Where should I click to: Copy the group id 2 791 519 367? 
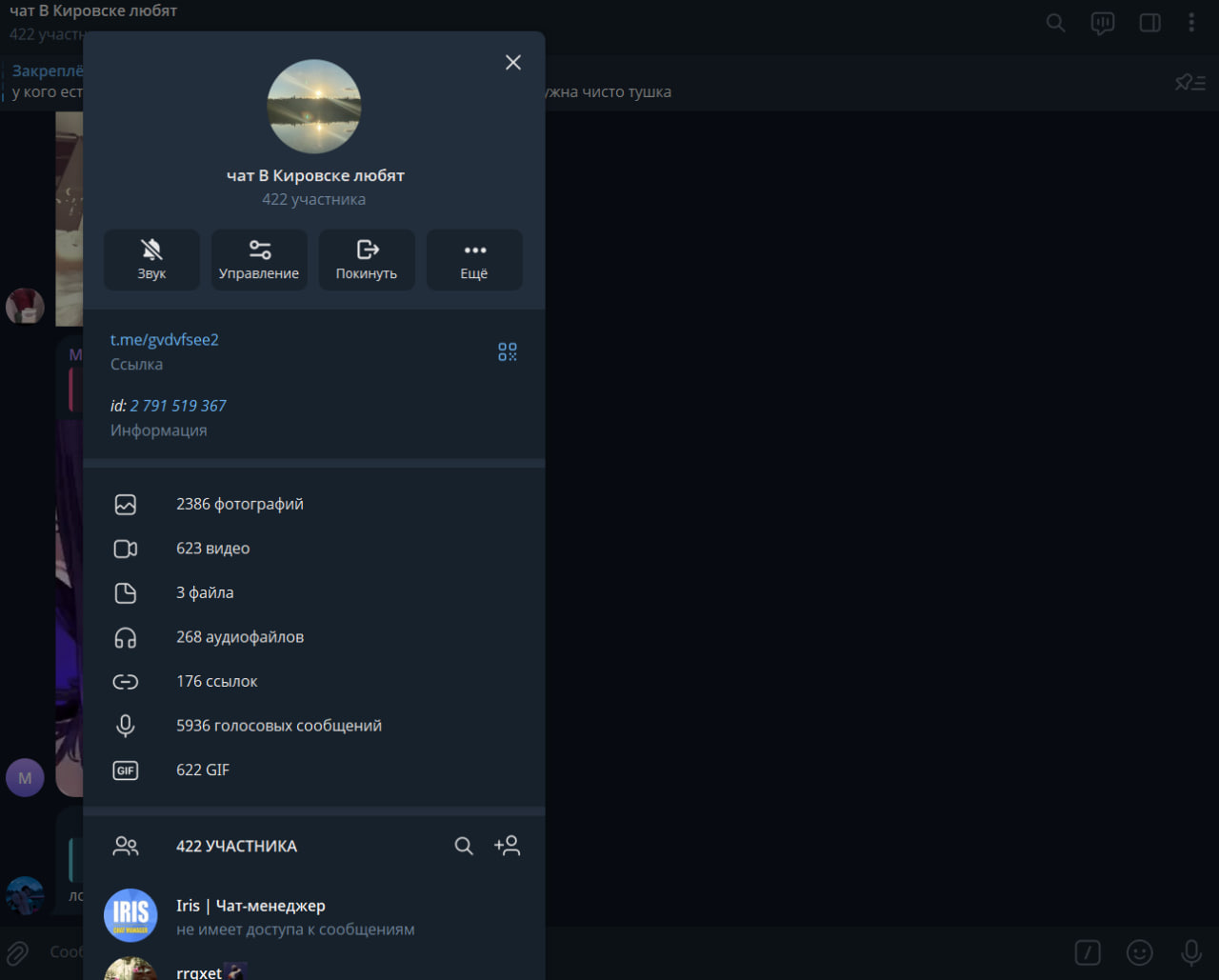178,406
